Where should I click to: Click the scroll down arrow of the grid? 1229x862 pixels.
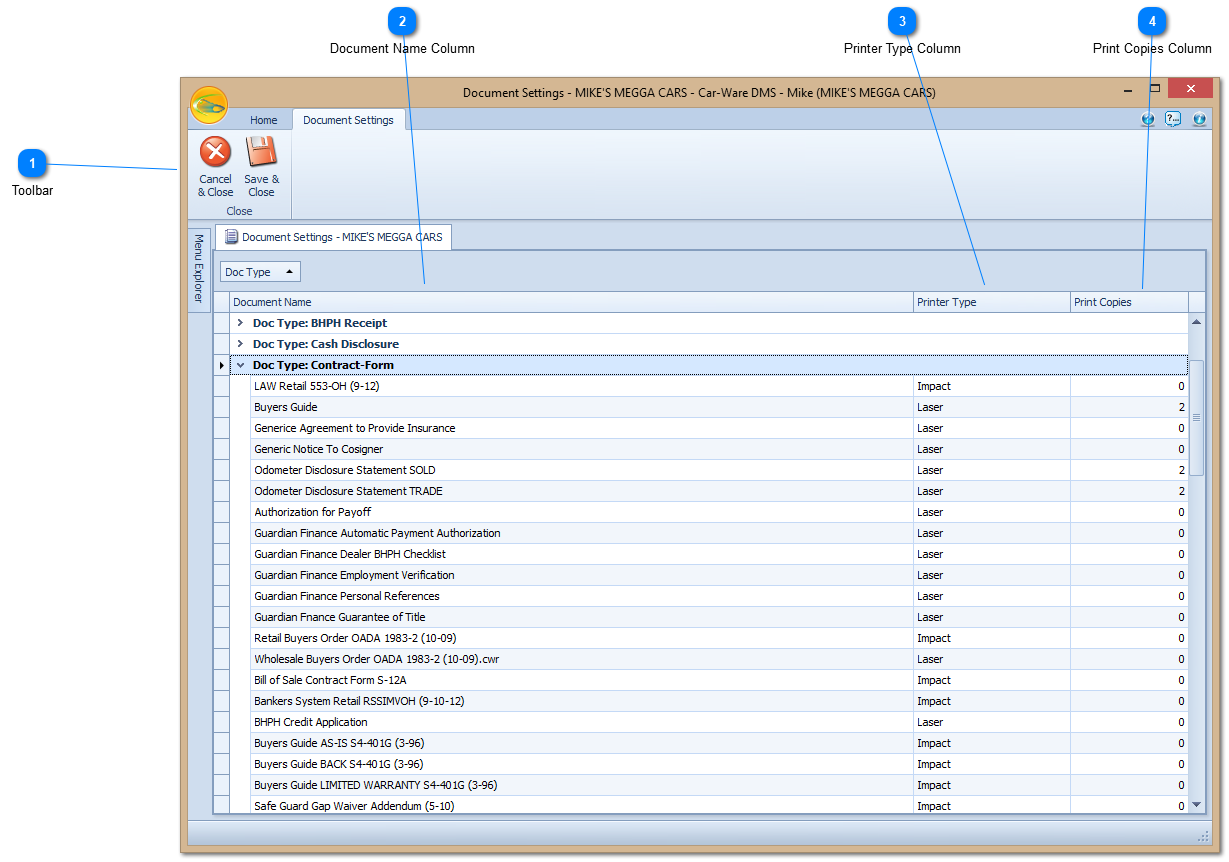(x=1196, y=804)
